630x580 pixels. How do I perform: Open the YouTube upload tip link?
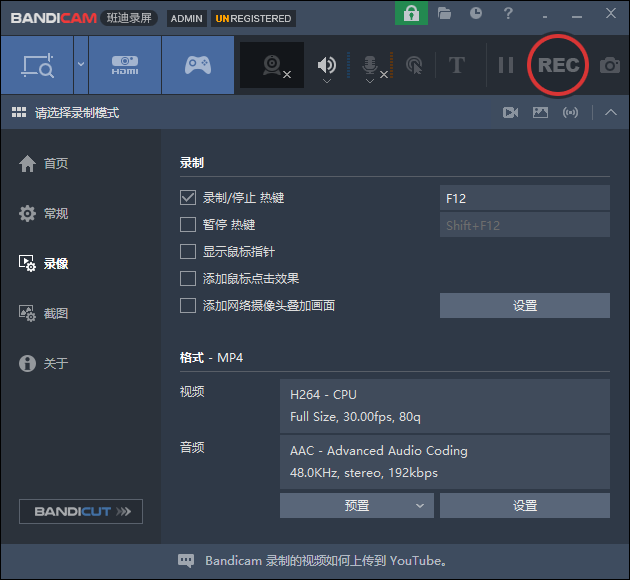pyautogui.click(x=326, y=561)
